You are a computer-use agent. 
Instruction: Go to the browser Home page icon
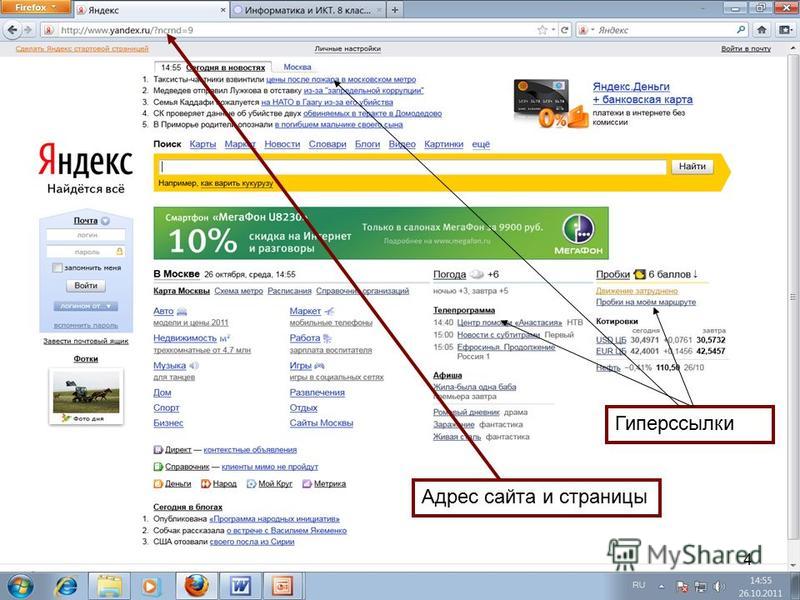tap(762, 30)
